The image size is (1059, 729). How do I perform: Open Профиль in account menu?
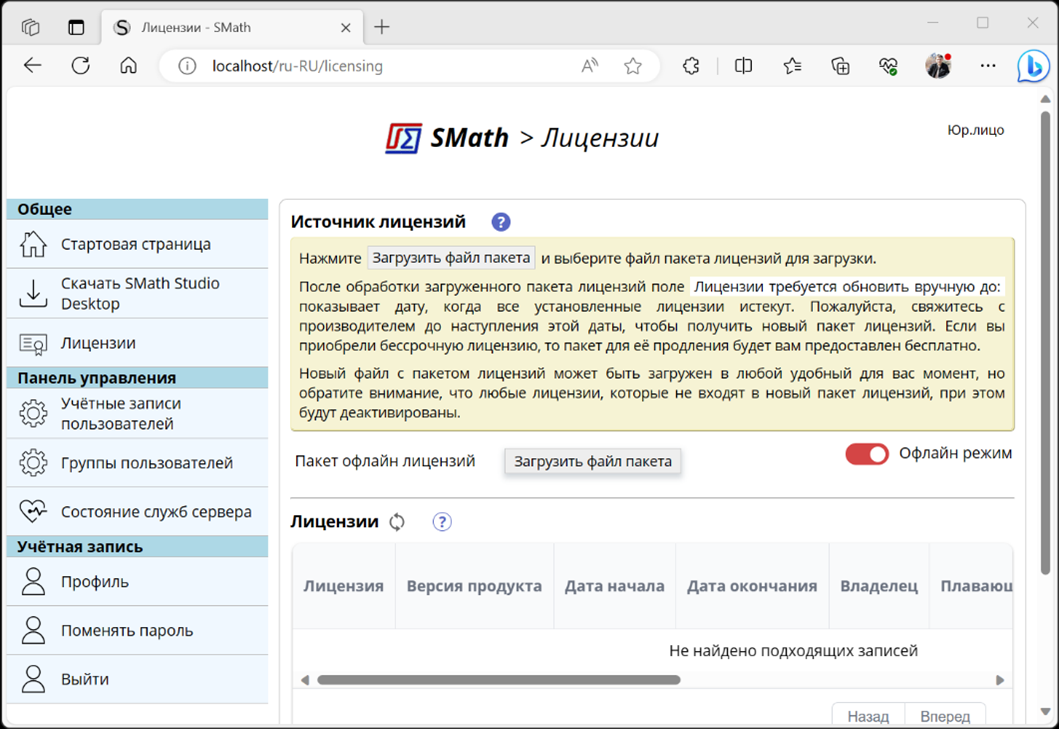[x=137, y=582]
